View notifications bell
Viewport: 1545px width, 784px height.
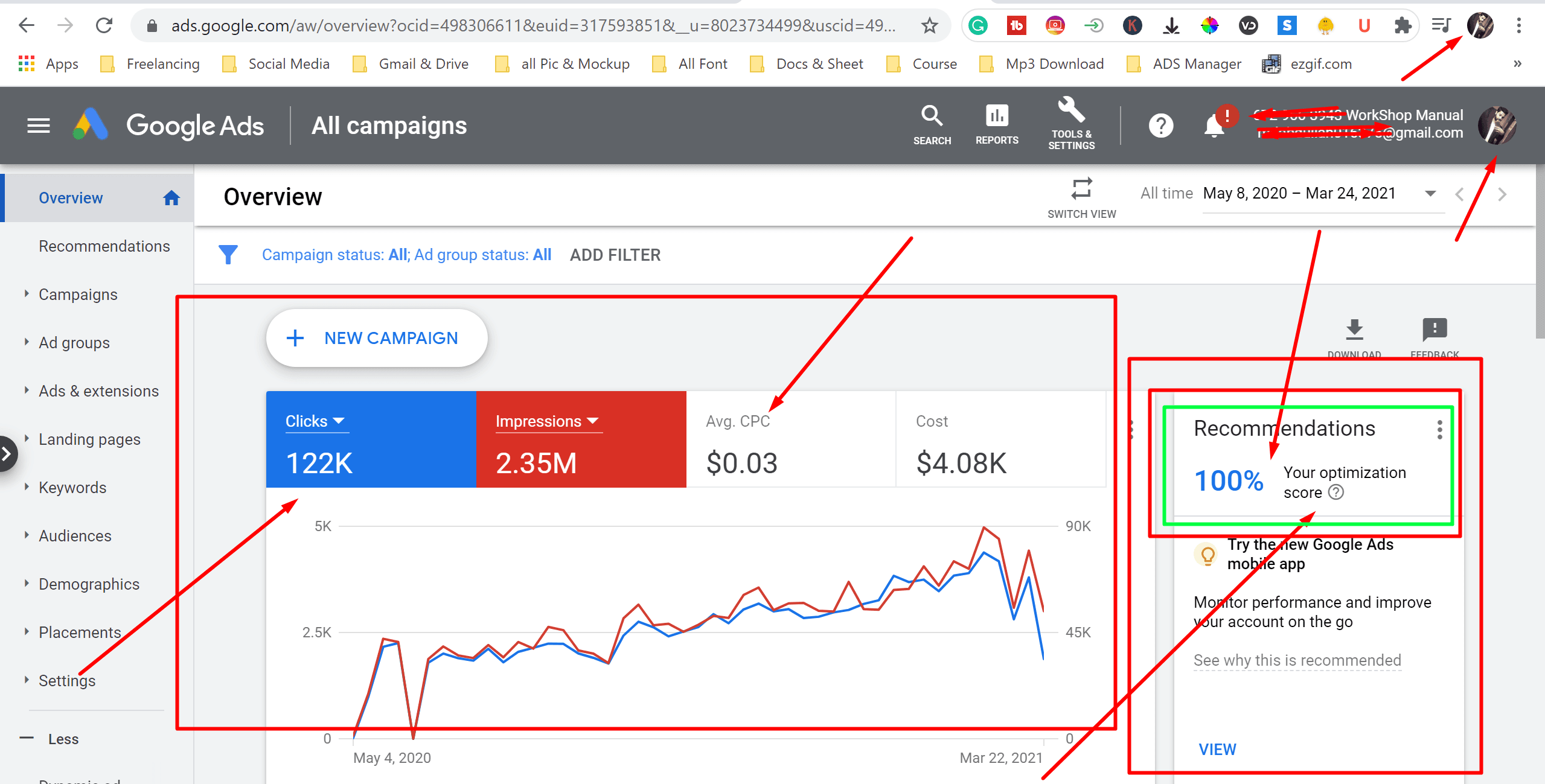[x=1215, y=126]
